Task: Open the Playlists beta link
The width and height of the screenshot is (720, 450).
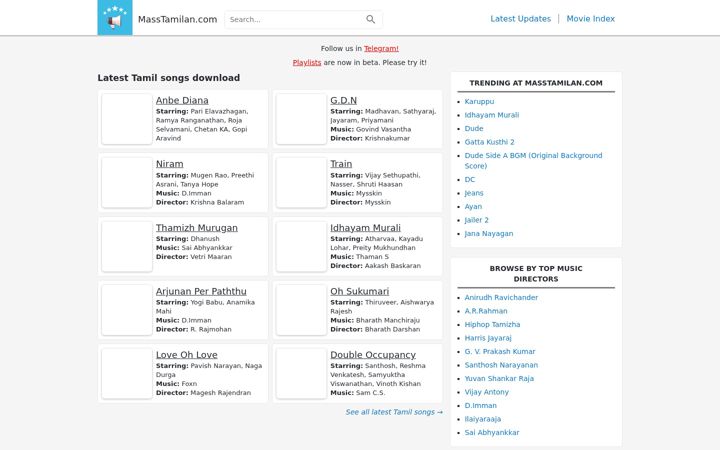Action: (x=307, y=62)
